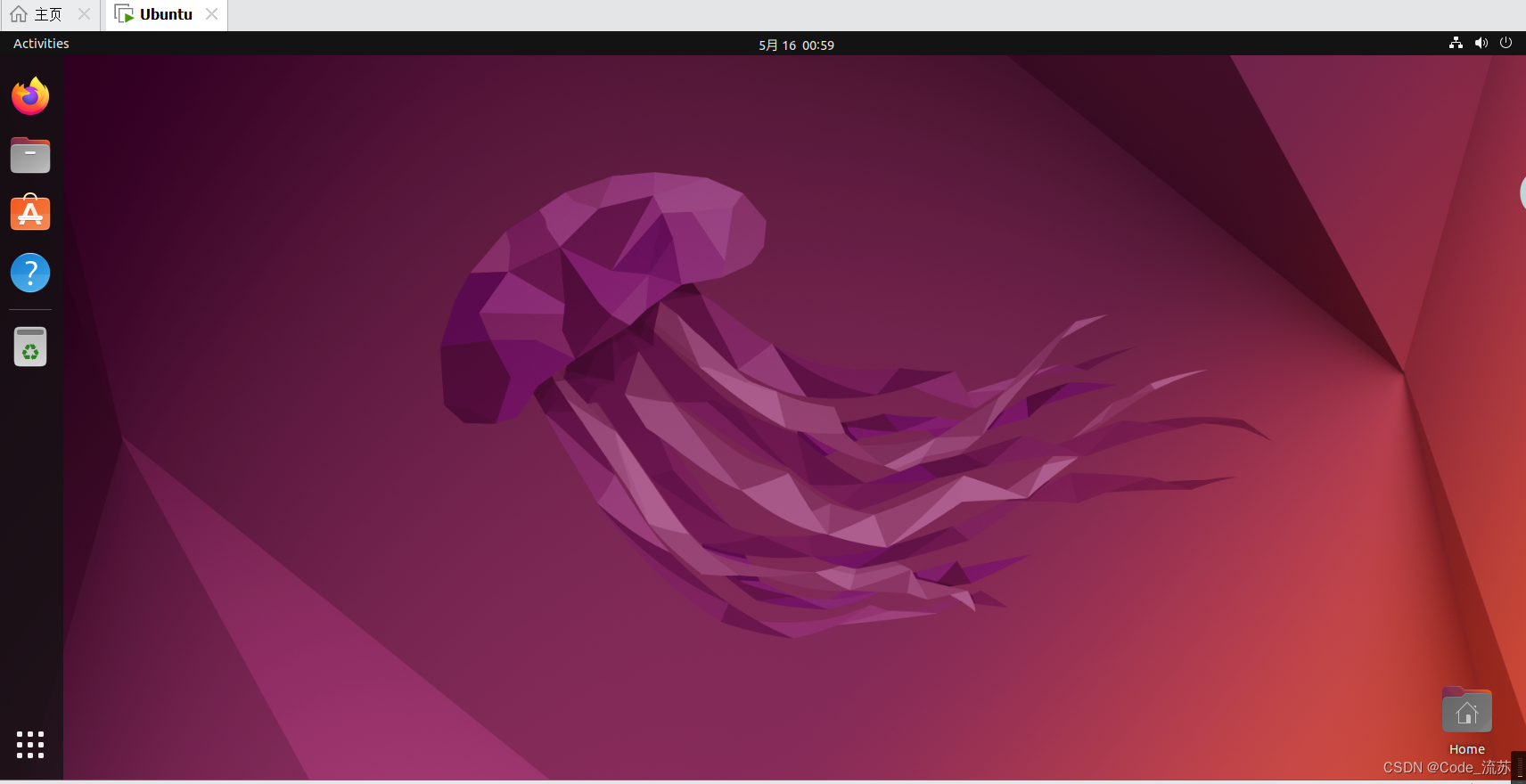Open the Files manager in dock
This screenshot has height=784, width=1526.
coord(30,155)
